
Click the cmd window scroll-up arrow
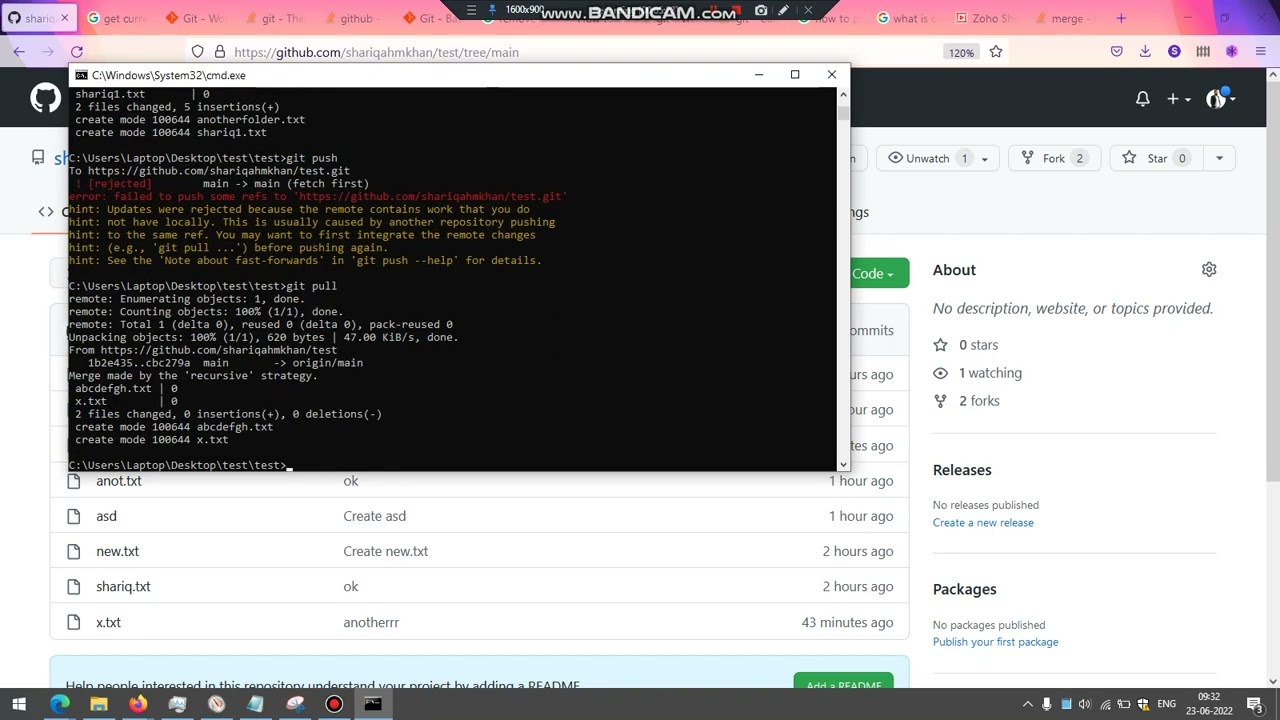pyautogui.click(x=843, y=94)
